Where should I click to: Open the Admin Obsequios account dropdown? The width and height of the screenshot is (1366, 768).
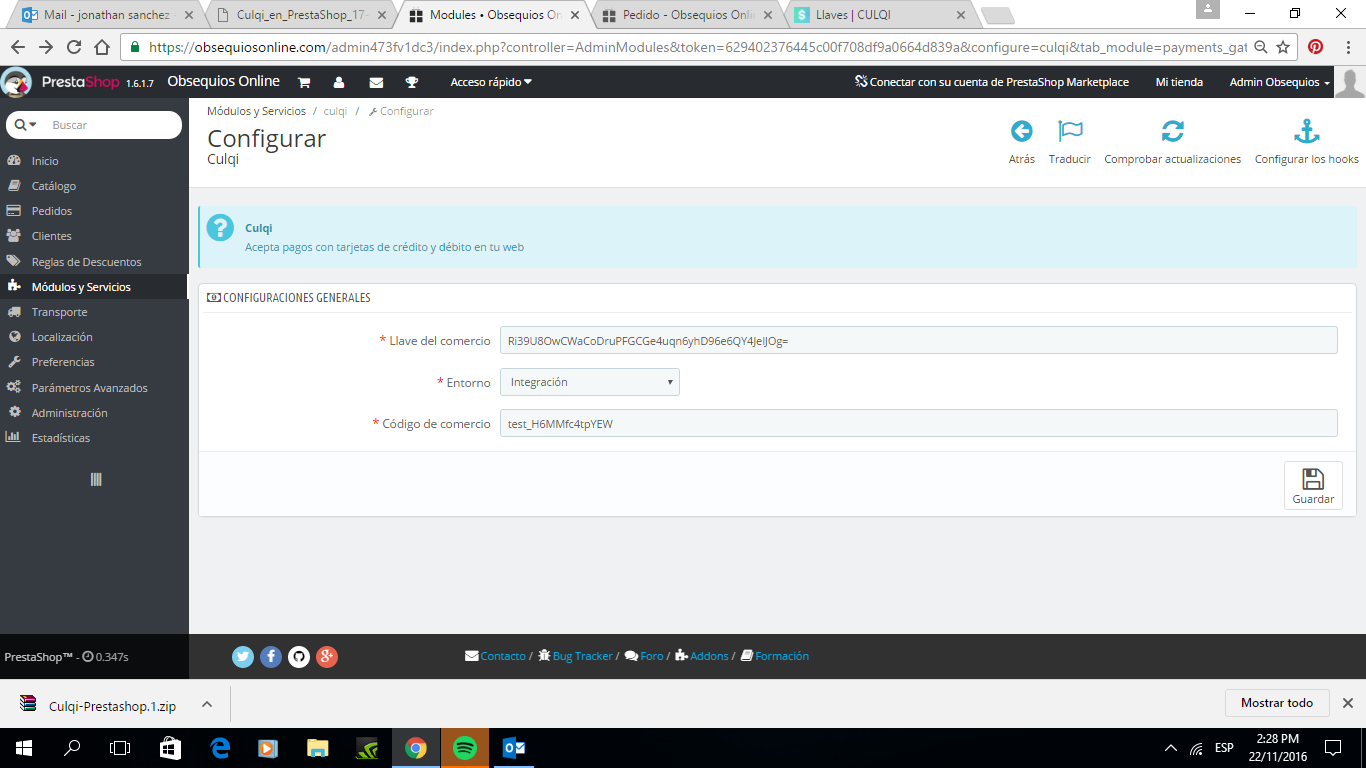click(1280, 82)
